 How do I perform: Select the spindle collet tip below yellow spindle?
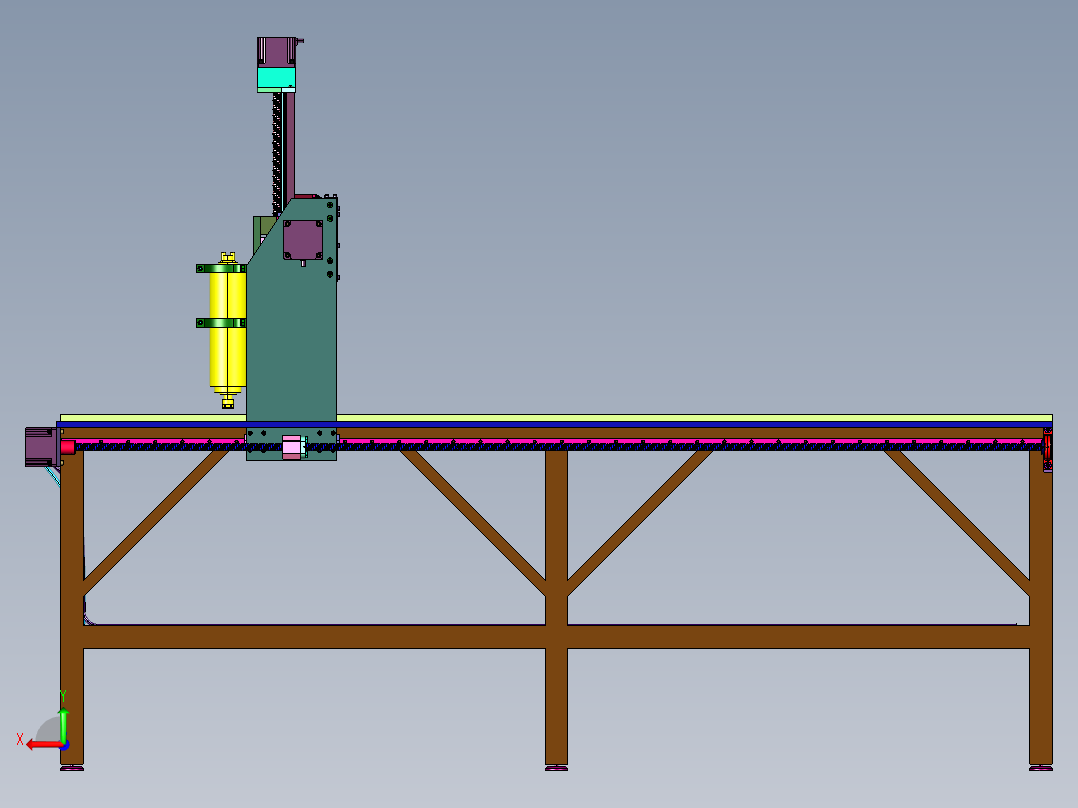[x=228, y=403]
